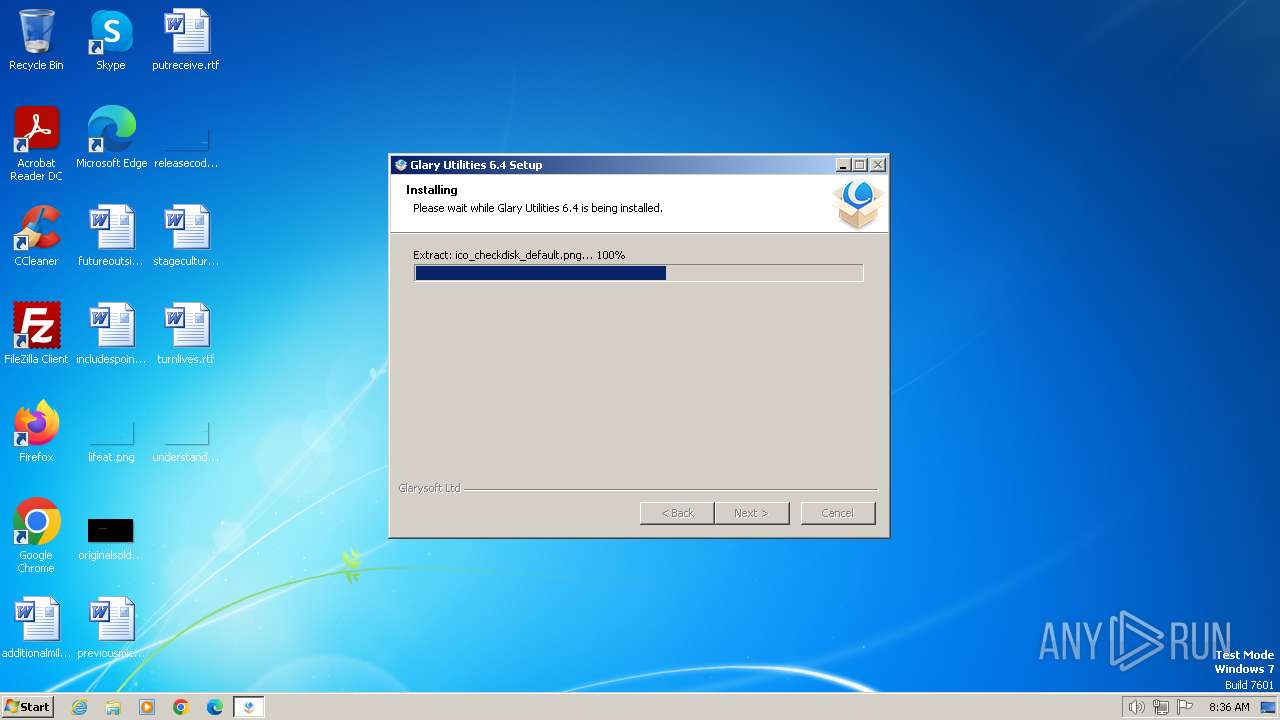Launch Firefox from the desktop
1280x720 pixels.
pos(36,432)
